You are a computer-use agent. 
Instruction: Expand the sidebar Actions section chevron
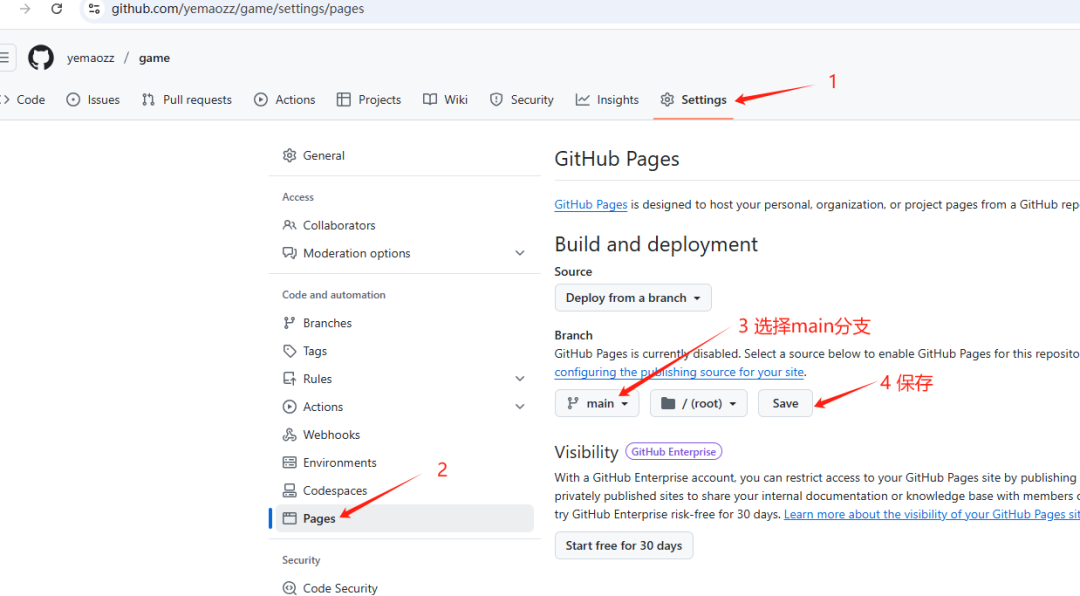pos(520,407)
